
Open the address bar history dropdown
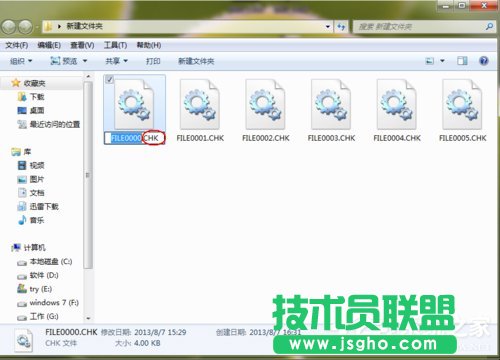tap(328, 27)
